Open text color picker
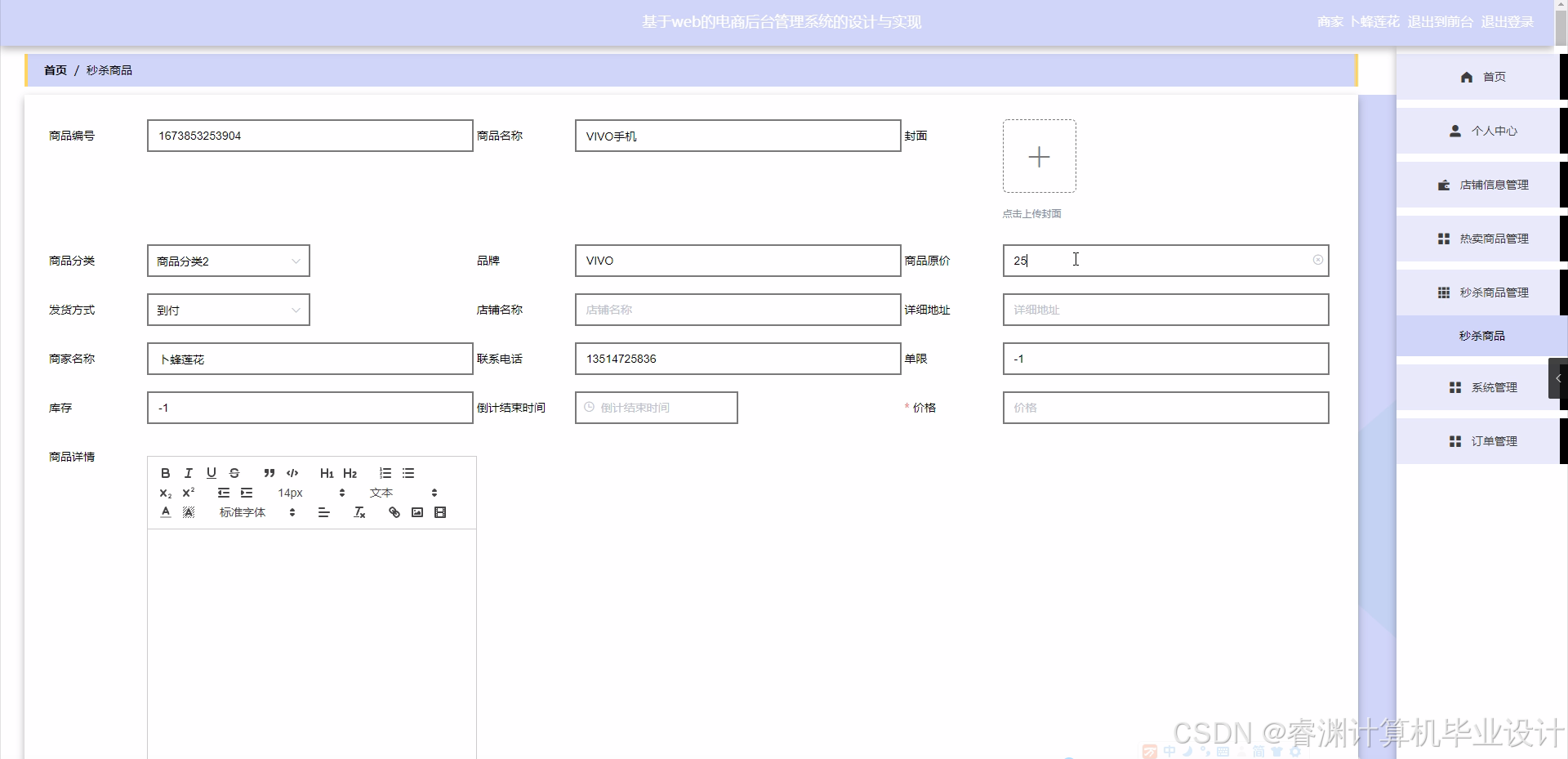Image resolution: width=1568 pixels, height=759 pixels. pyautogui.click(x=166, y=512)
